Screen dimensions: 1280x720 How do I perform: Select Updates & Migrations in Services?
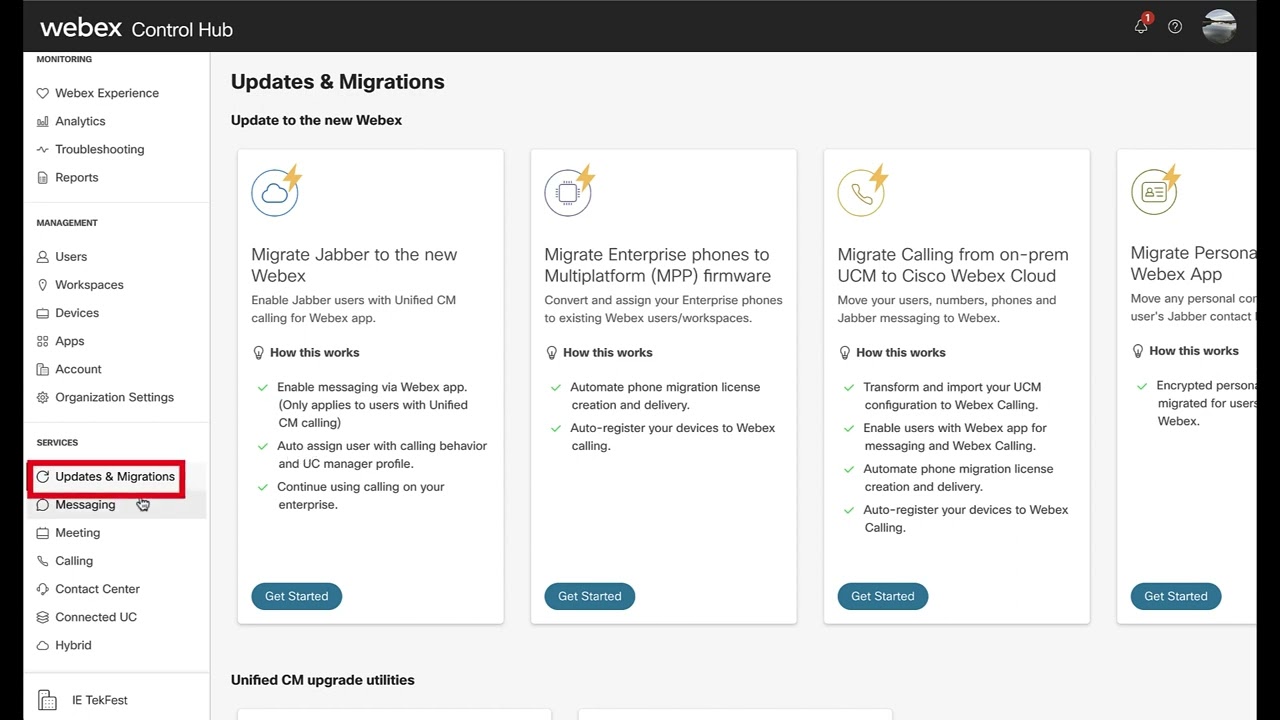[115, 477]
